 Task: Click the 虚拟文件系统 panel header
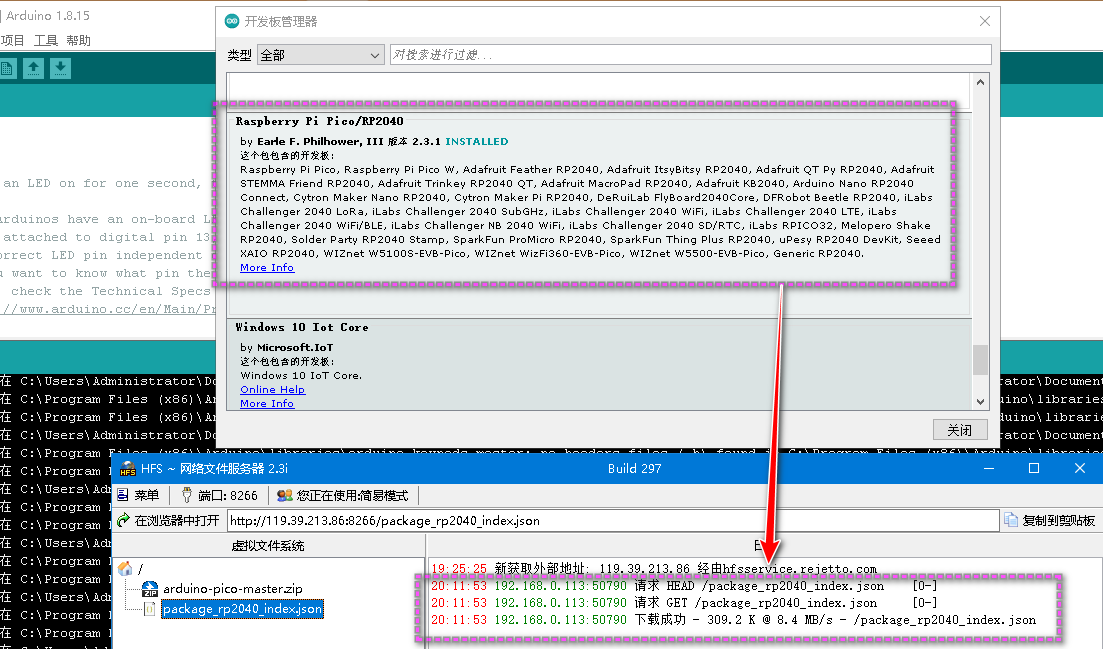pos(268,546)
